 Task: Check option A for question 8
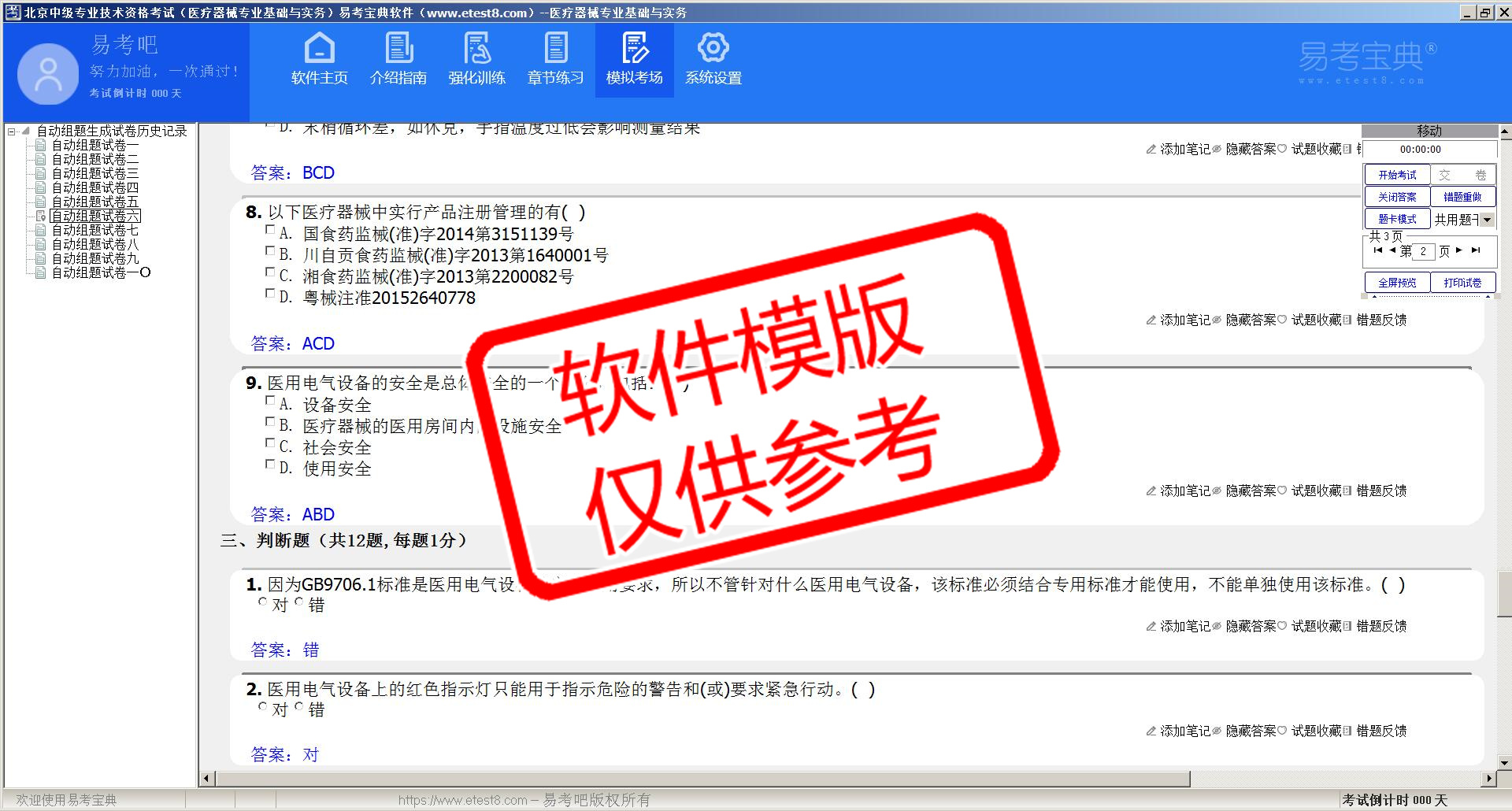click(270, 231)
